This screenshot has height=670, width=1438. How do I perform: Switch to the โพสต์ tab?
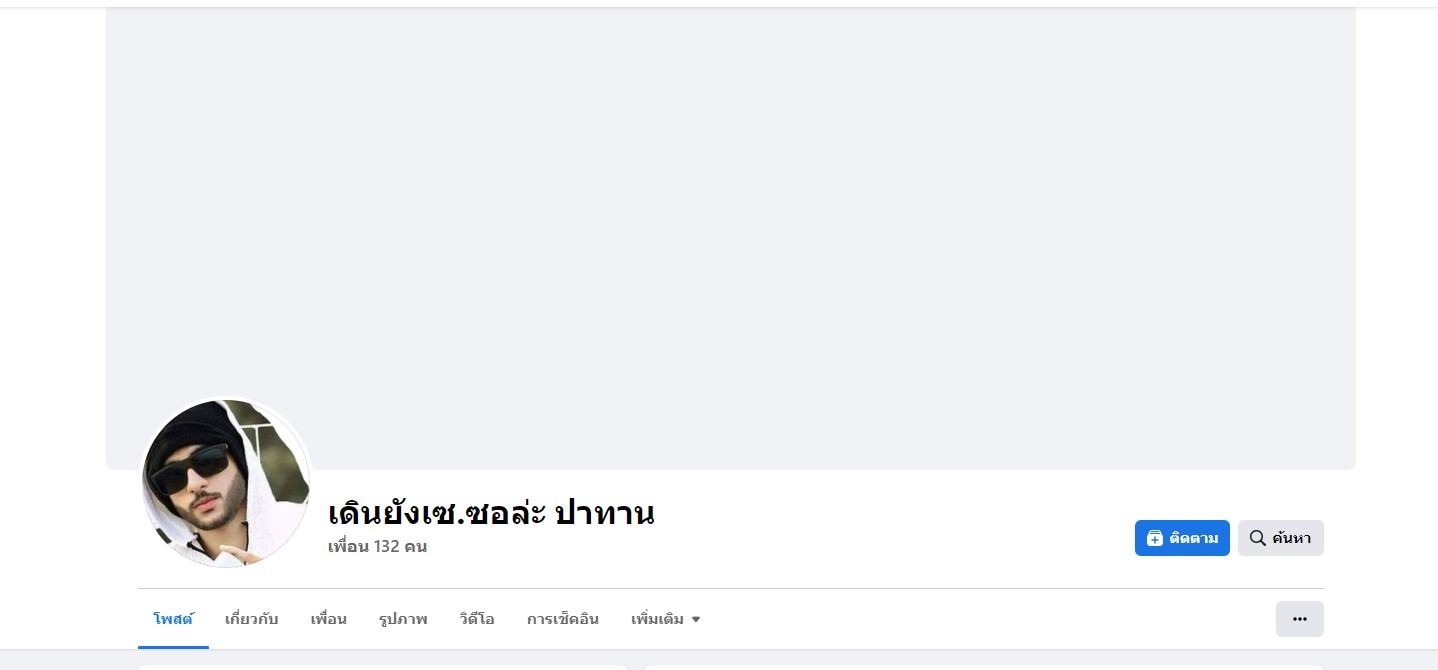pos(173,619)
